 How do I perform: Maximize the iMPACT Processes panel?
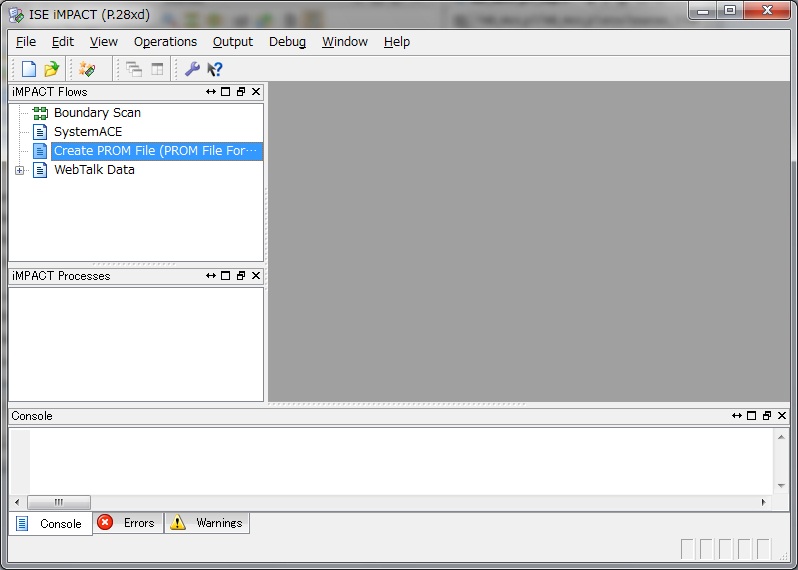point(225,275)
